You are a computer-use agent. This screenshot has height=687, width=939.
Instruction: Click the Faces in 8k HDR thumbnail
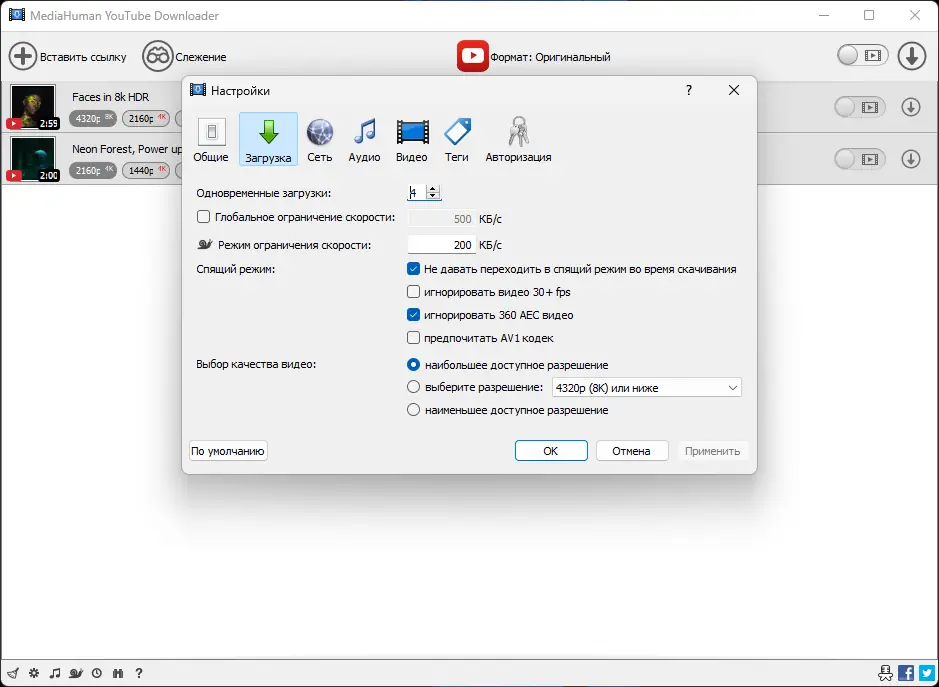tap(33, 107)
